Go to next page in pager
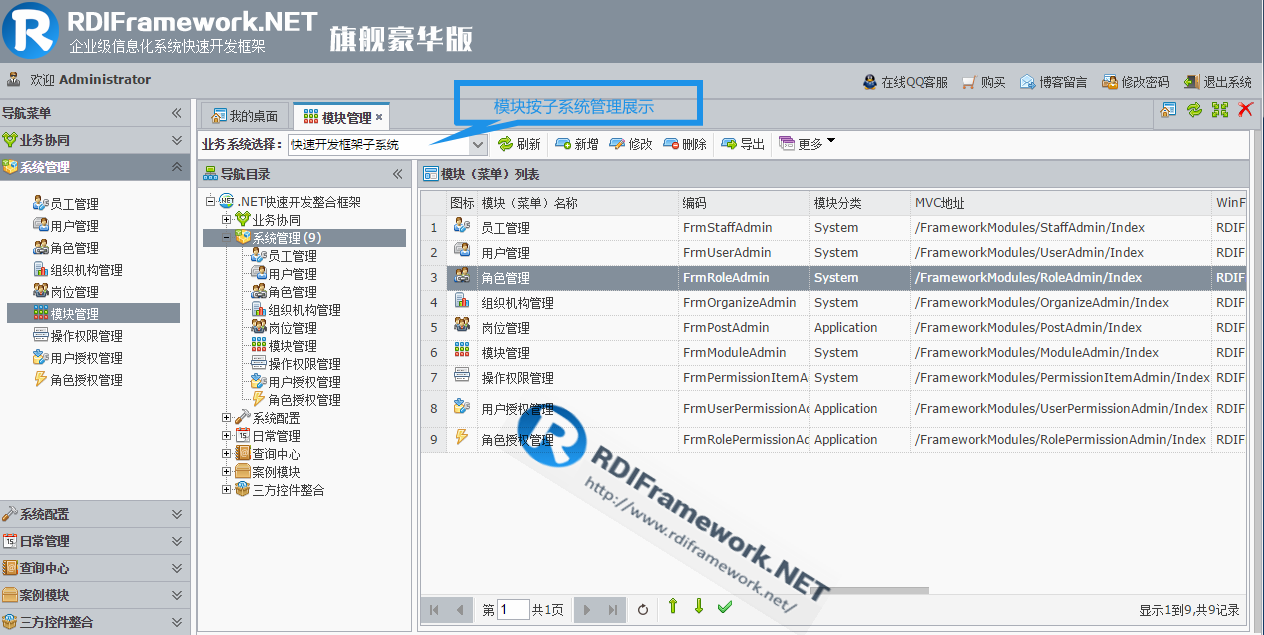 point(588,609)
